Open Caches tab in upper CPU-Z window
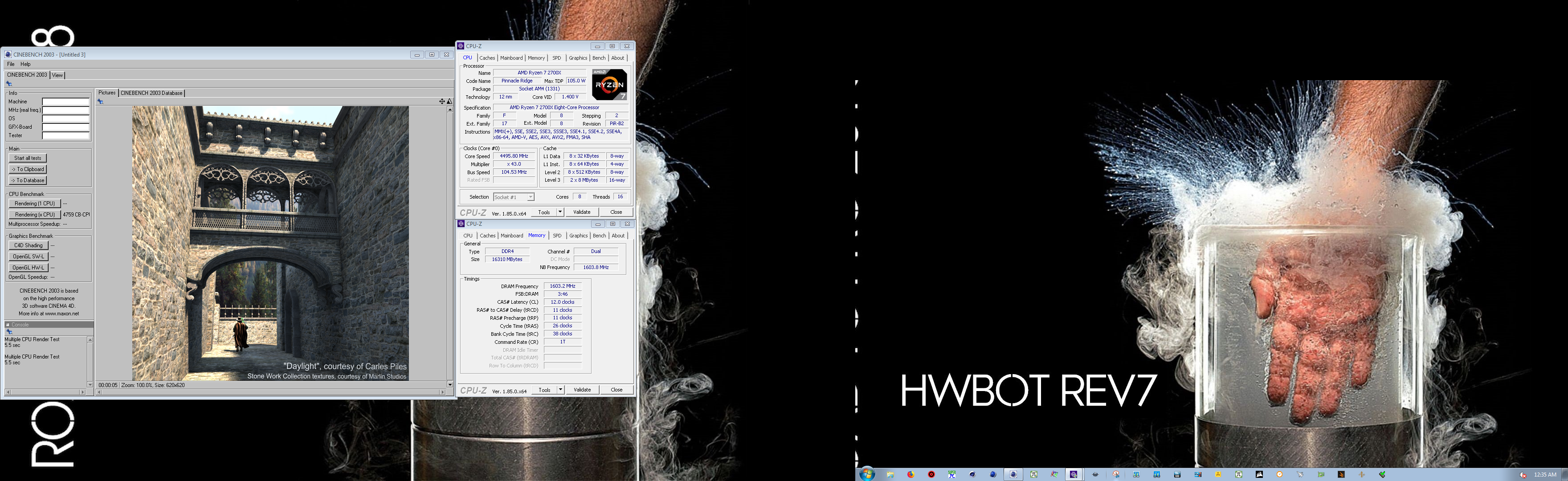The image size is (1568, 481). [x=487, y=58]
